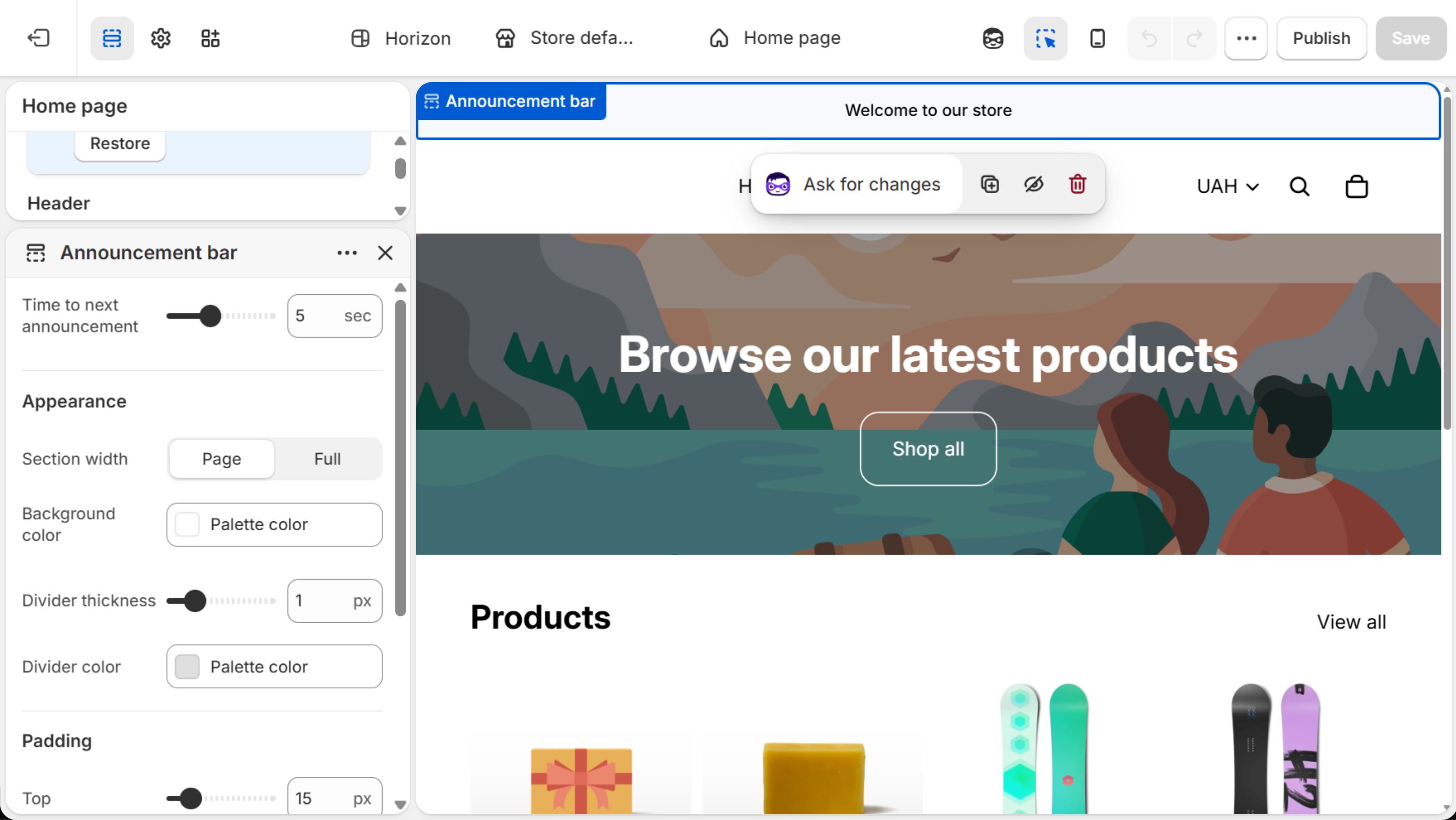Toggle the inspector selection mode icon
The height and width of the screenshot is (820, 1456).
[x=1045, y=38]
